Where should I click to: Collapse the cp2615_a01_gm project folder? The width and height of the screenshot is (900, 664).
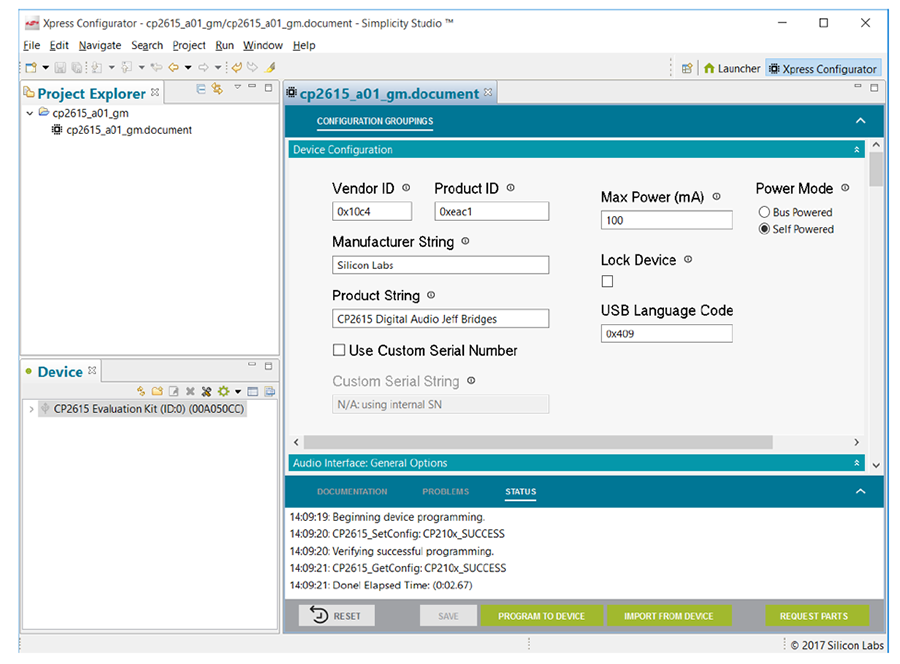[30, 113]
